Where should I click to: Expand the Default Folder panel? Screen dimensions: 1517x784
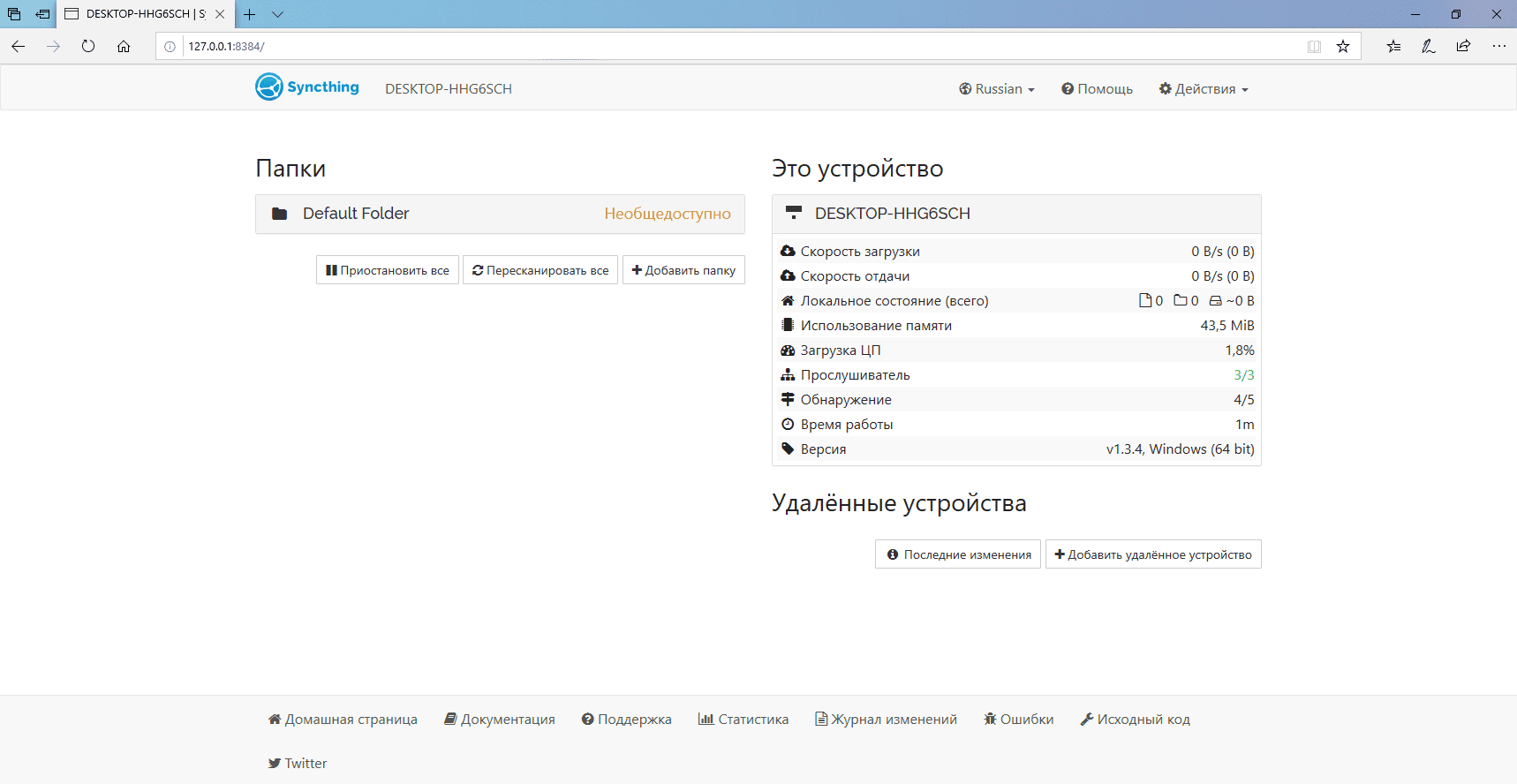click(x=500, y=214)
